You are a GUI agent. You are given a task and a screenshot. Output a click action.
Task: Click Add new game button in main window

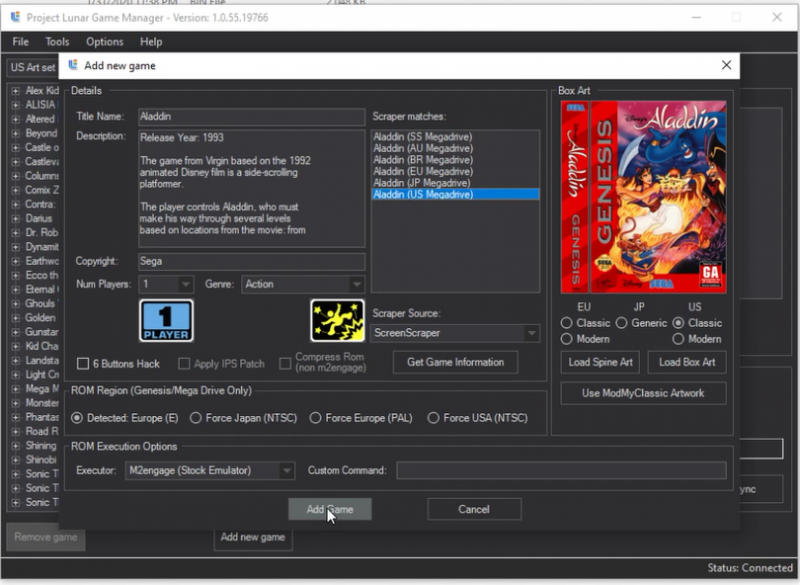click(253, 538)
